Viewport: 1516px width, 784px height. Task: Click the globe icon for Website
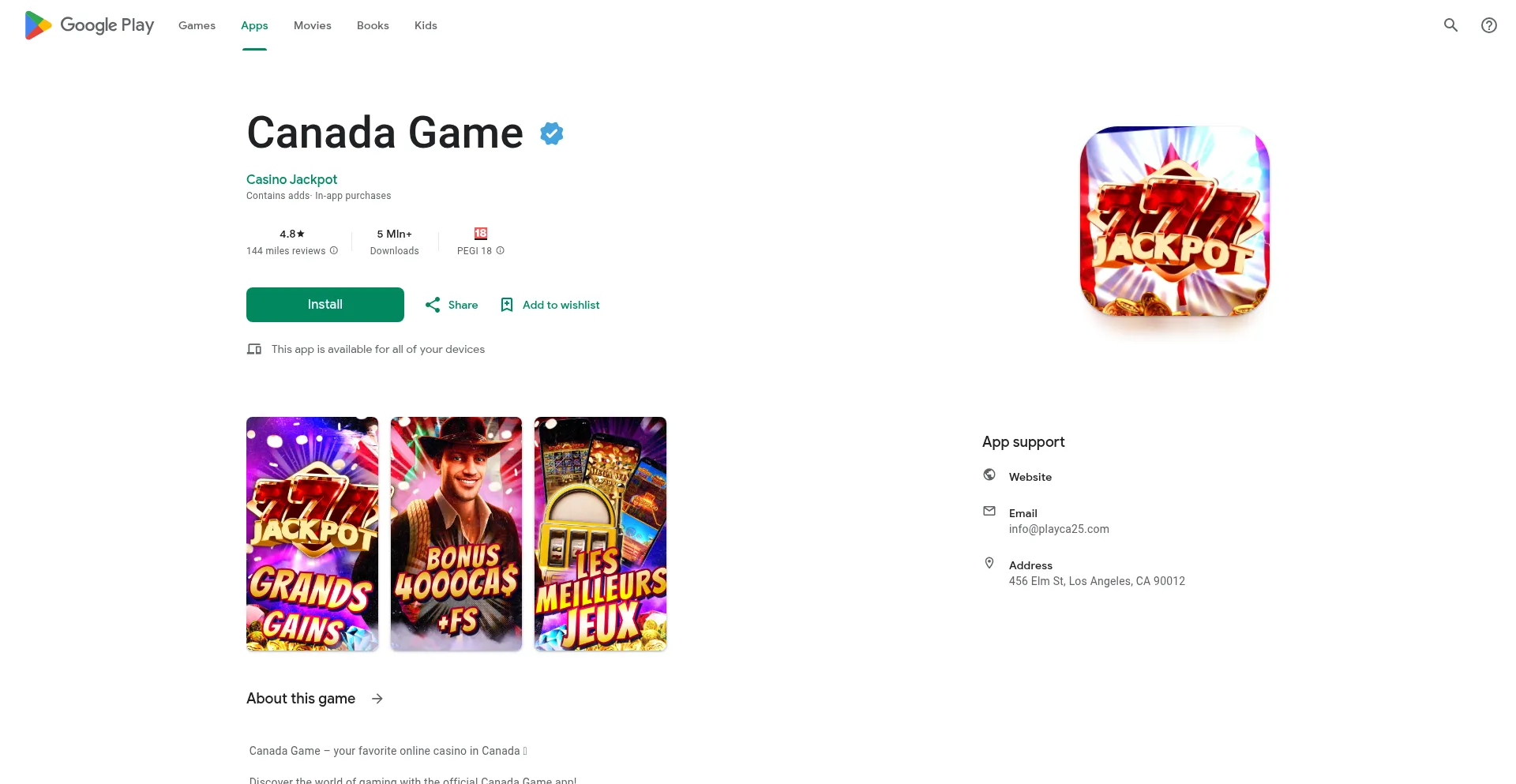[989, 475]
